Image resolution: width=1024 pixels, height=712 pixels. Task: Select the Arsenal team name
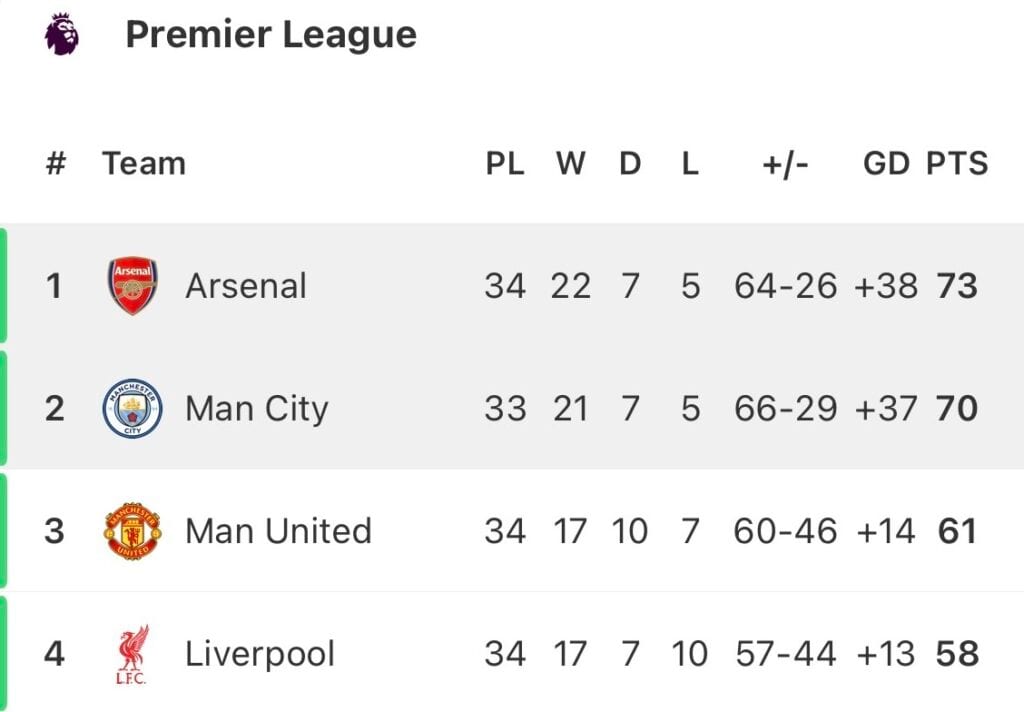pos(246,286)
